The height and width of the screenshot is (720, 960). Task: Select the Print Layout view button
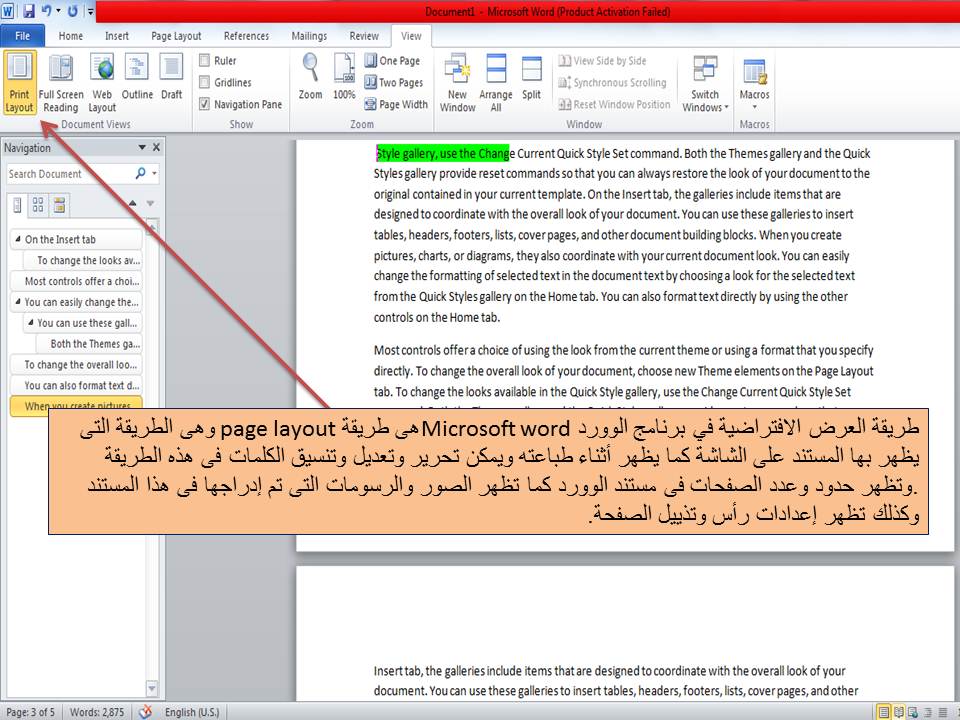coord(20,83)
